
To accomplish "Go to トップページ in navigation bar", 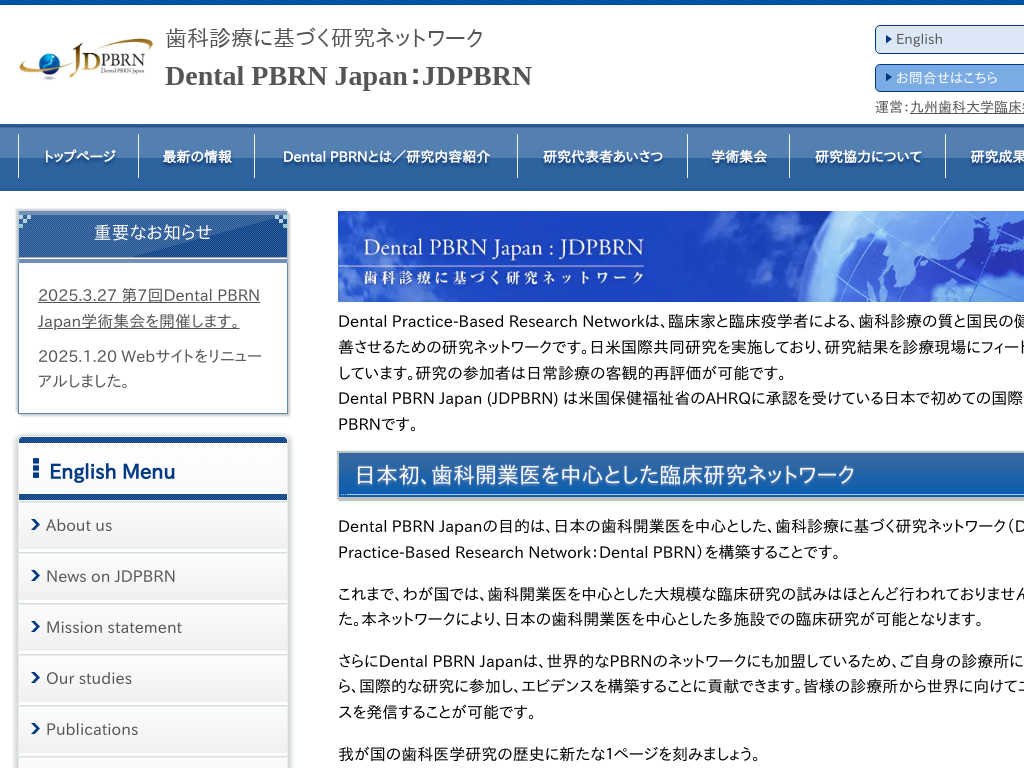I will coord(79,156).
